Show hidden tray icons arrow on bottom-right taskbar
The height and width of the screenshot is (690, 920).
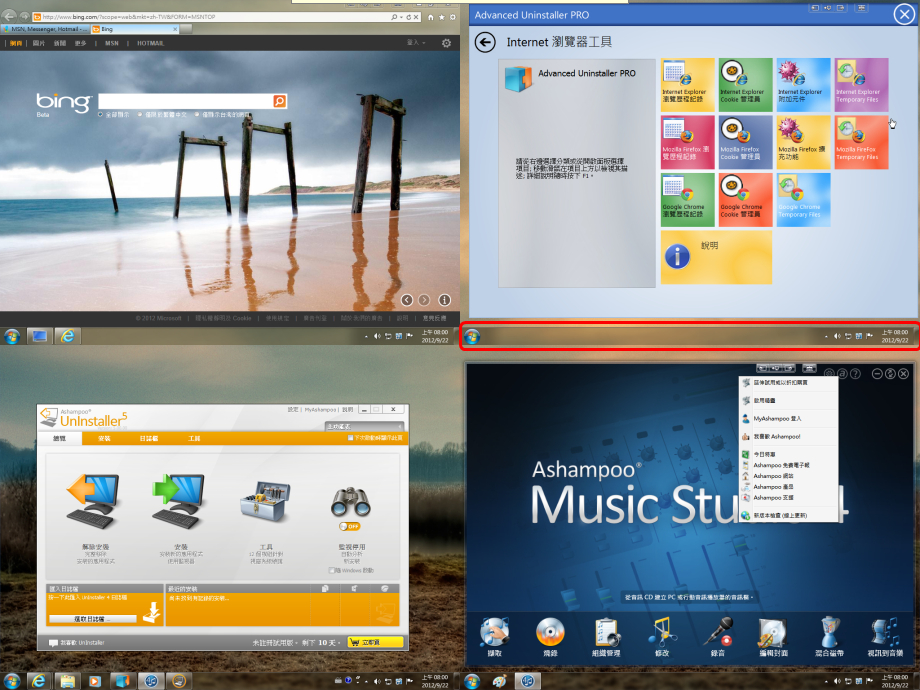click(x=826, y=681)
